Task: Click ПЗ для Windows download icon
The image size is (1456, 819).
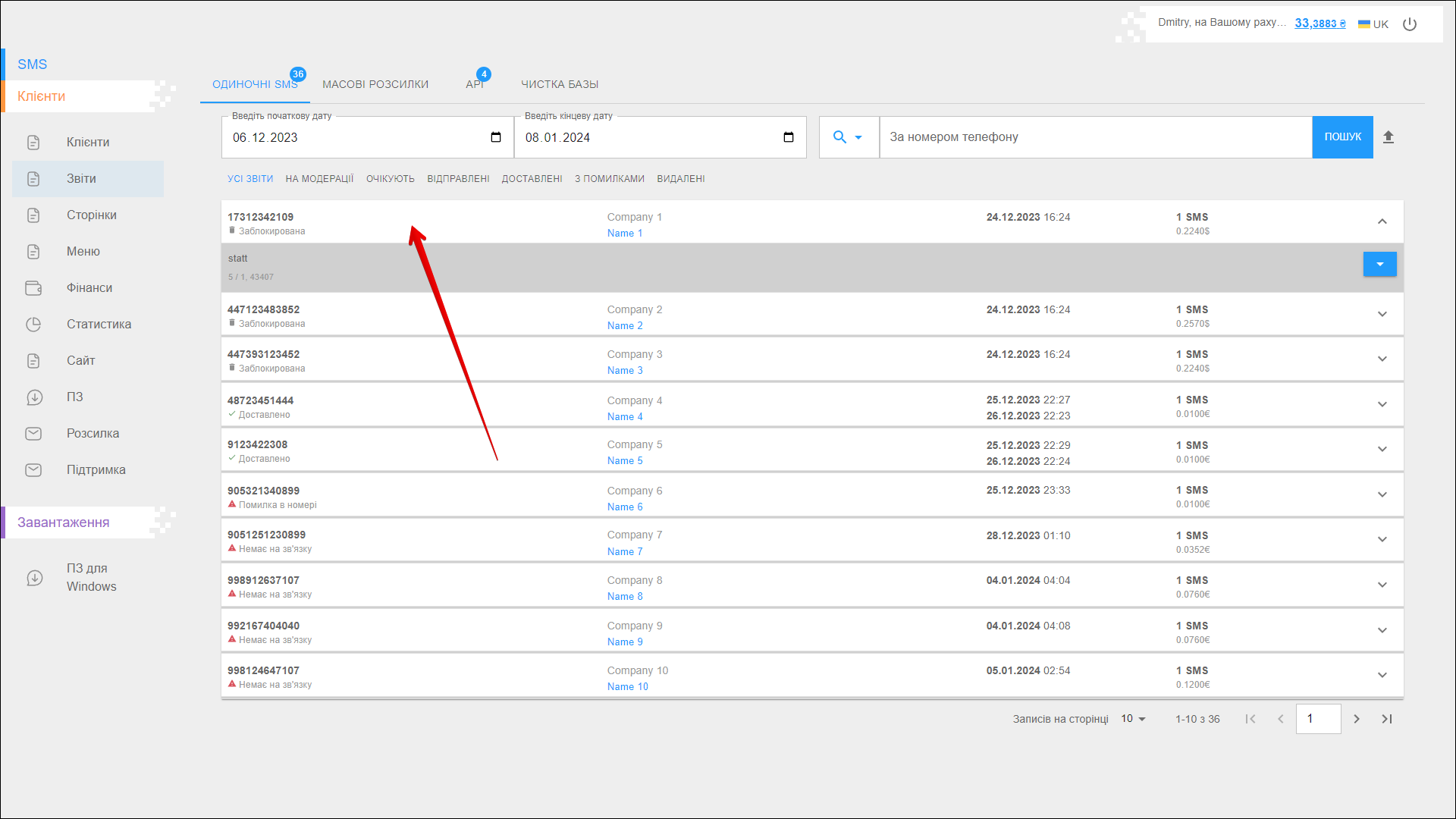Action: [35, 578]
